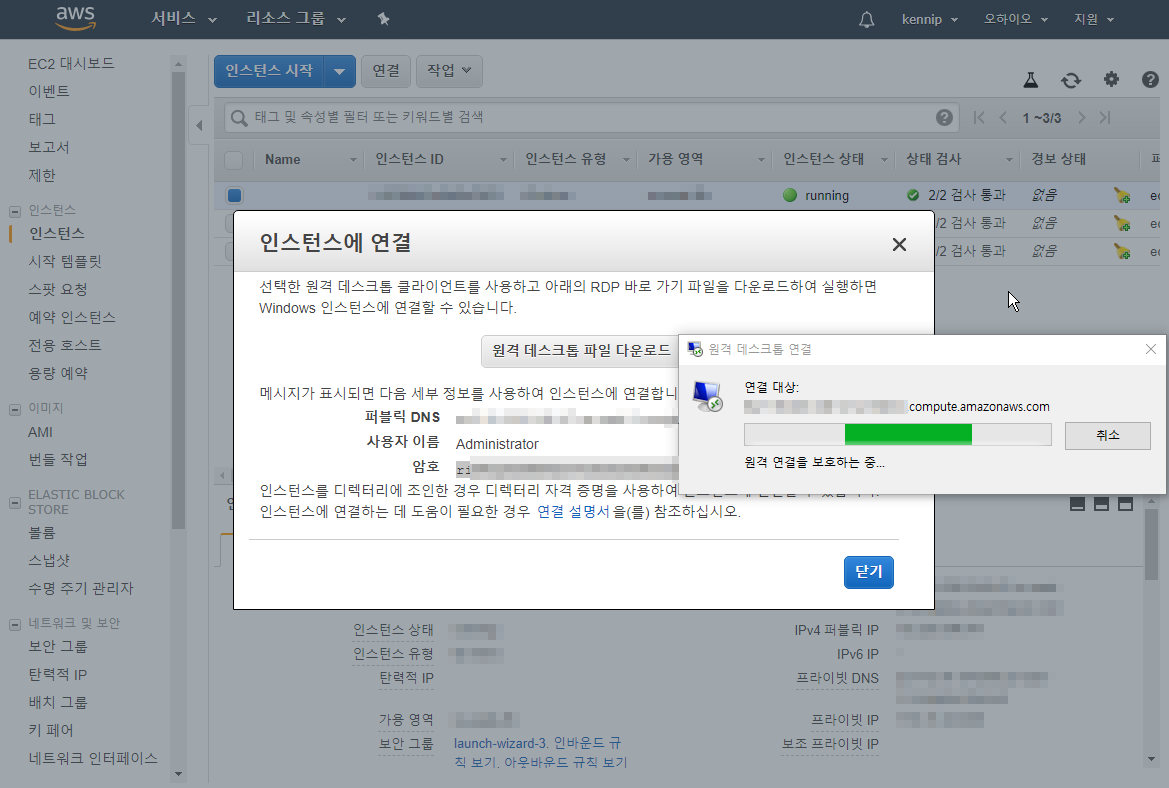The width and height of the screenshot is (1169, 788).
Task: Click the search magnifier icon
Action: click(239, 118)
